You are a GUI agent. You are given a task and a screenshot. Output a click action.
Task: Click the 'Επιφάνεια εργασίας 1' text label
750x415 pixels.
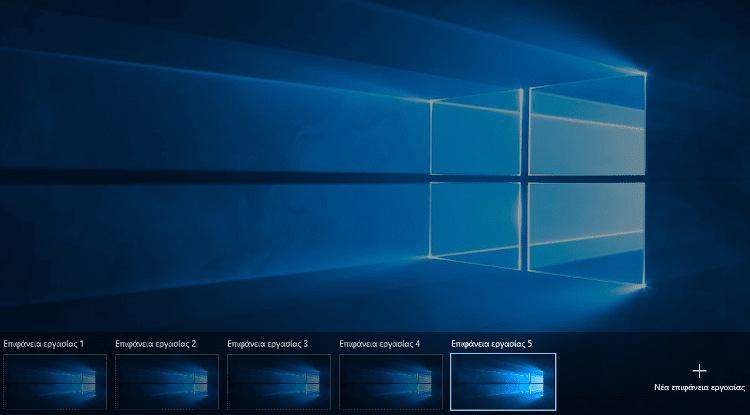[x=44, y=344]
